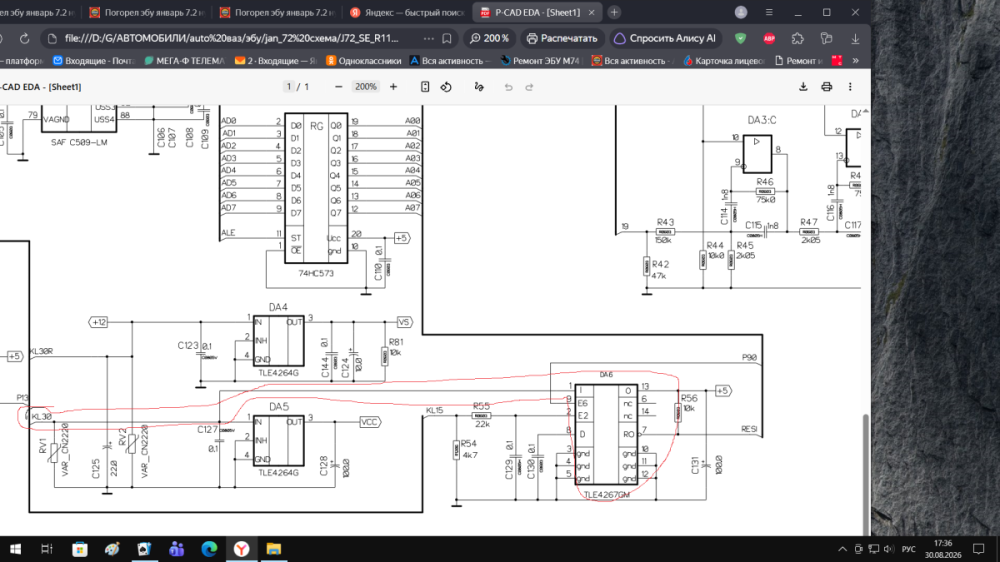Click the 74HC573 chip label
This screenshot has height=562, width=1000.
pyautogui.click(x=316, y=273)
